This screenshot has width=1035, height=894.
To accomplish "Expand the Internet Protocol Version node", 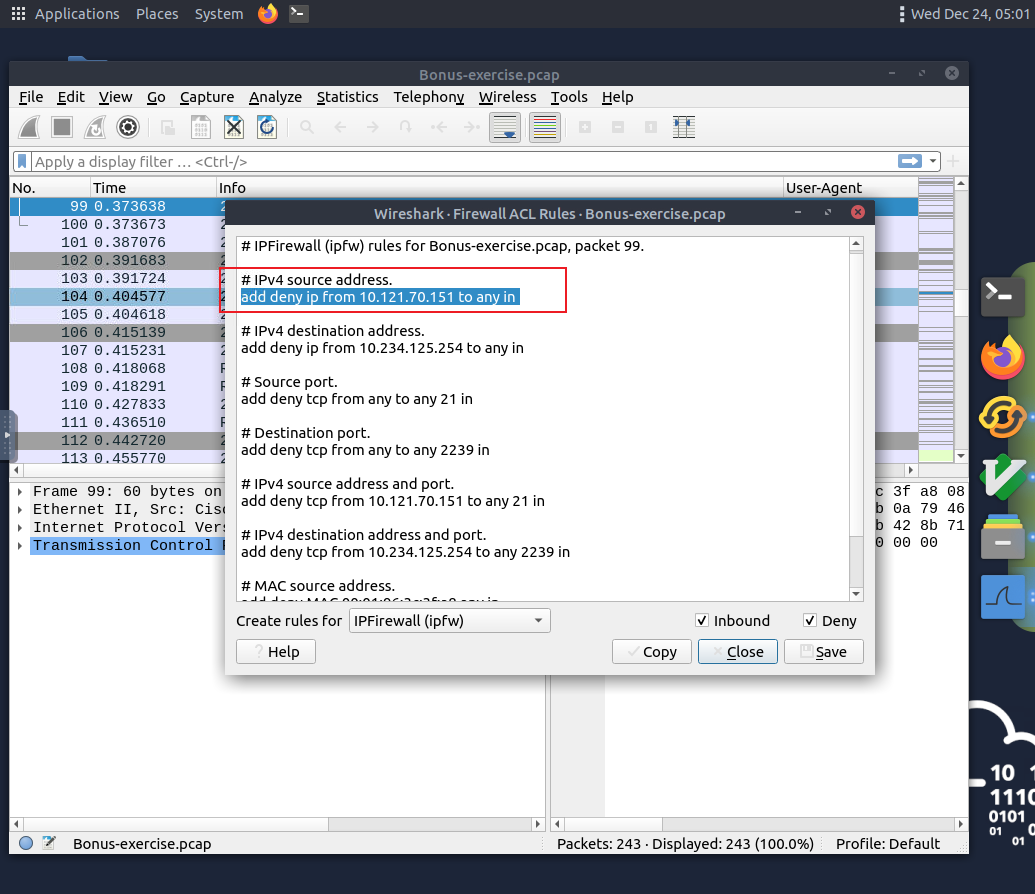I will pos(20,527).
